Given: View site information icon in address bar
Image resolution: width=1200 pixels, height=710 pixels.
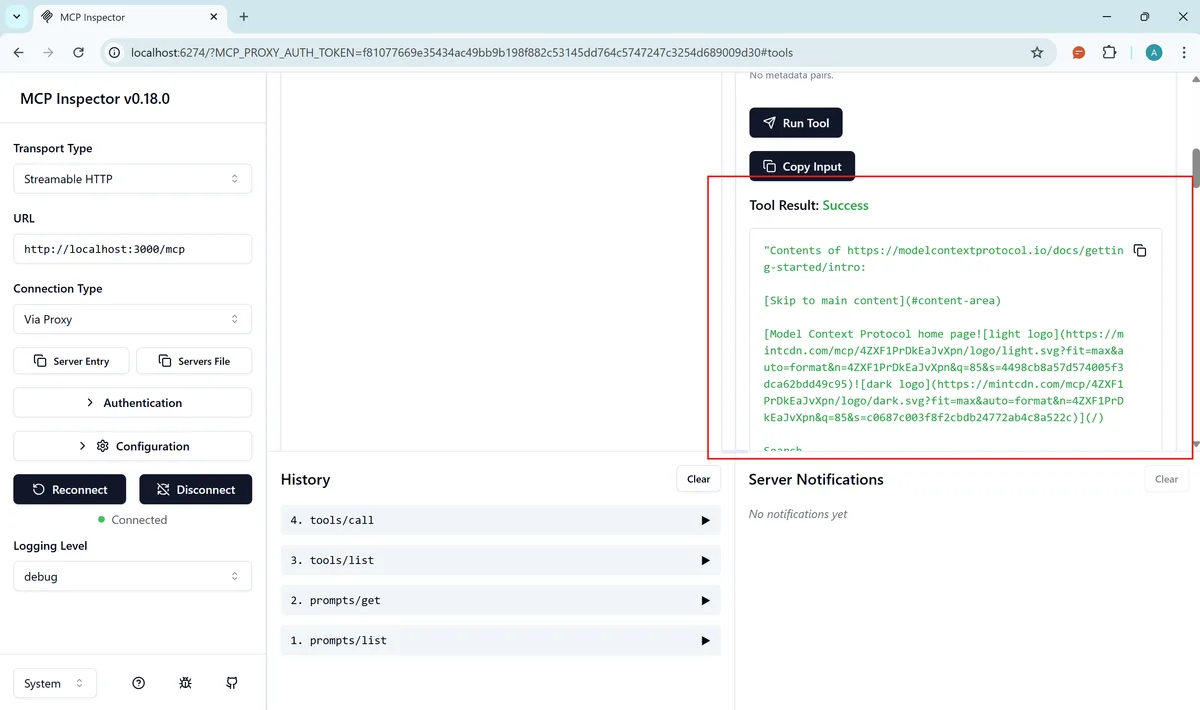Looking at the screenshot, I should pyautogui.click(x=114, y=52).
